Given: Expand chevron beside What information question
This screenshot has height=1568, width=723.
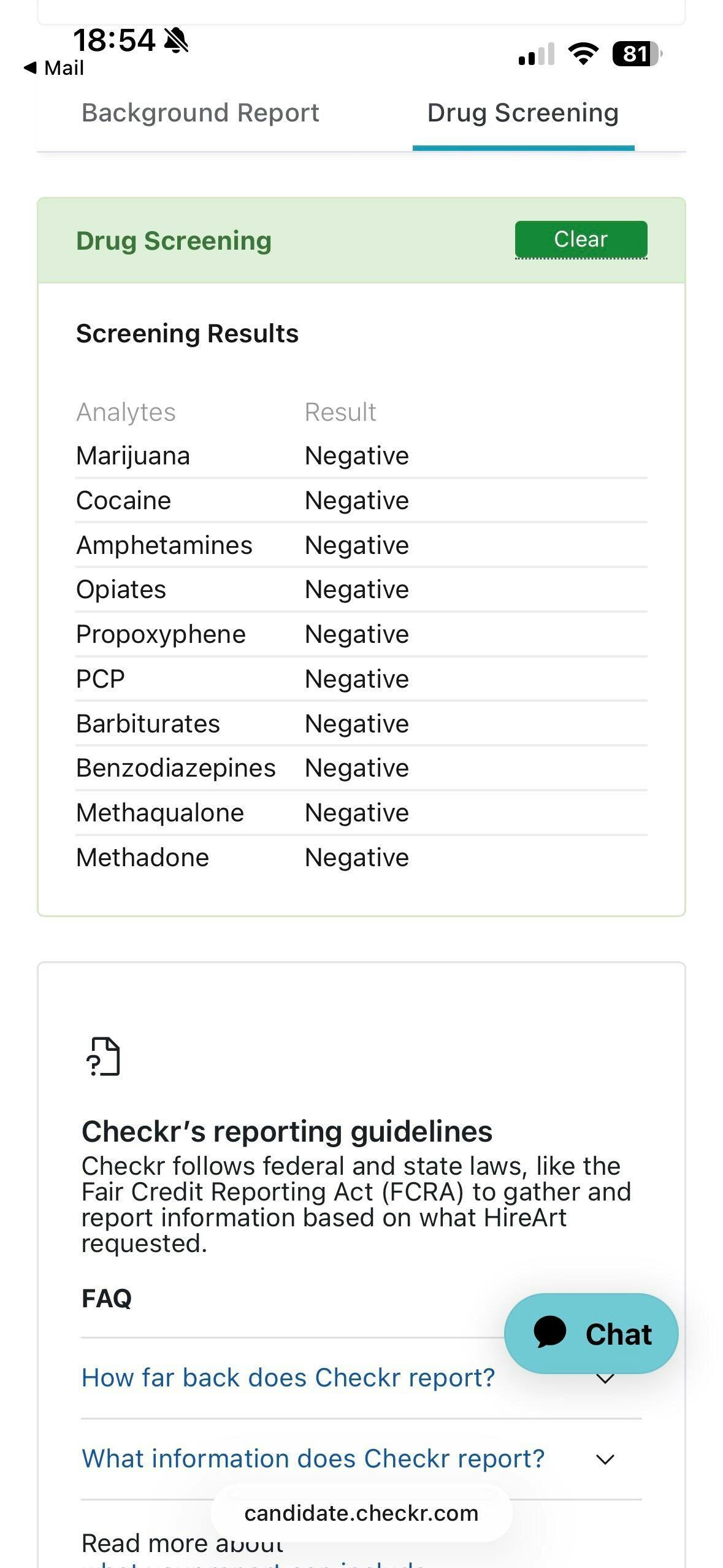Looking at the screenshot, I should 605,1459.
